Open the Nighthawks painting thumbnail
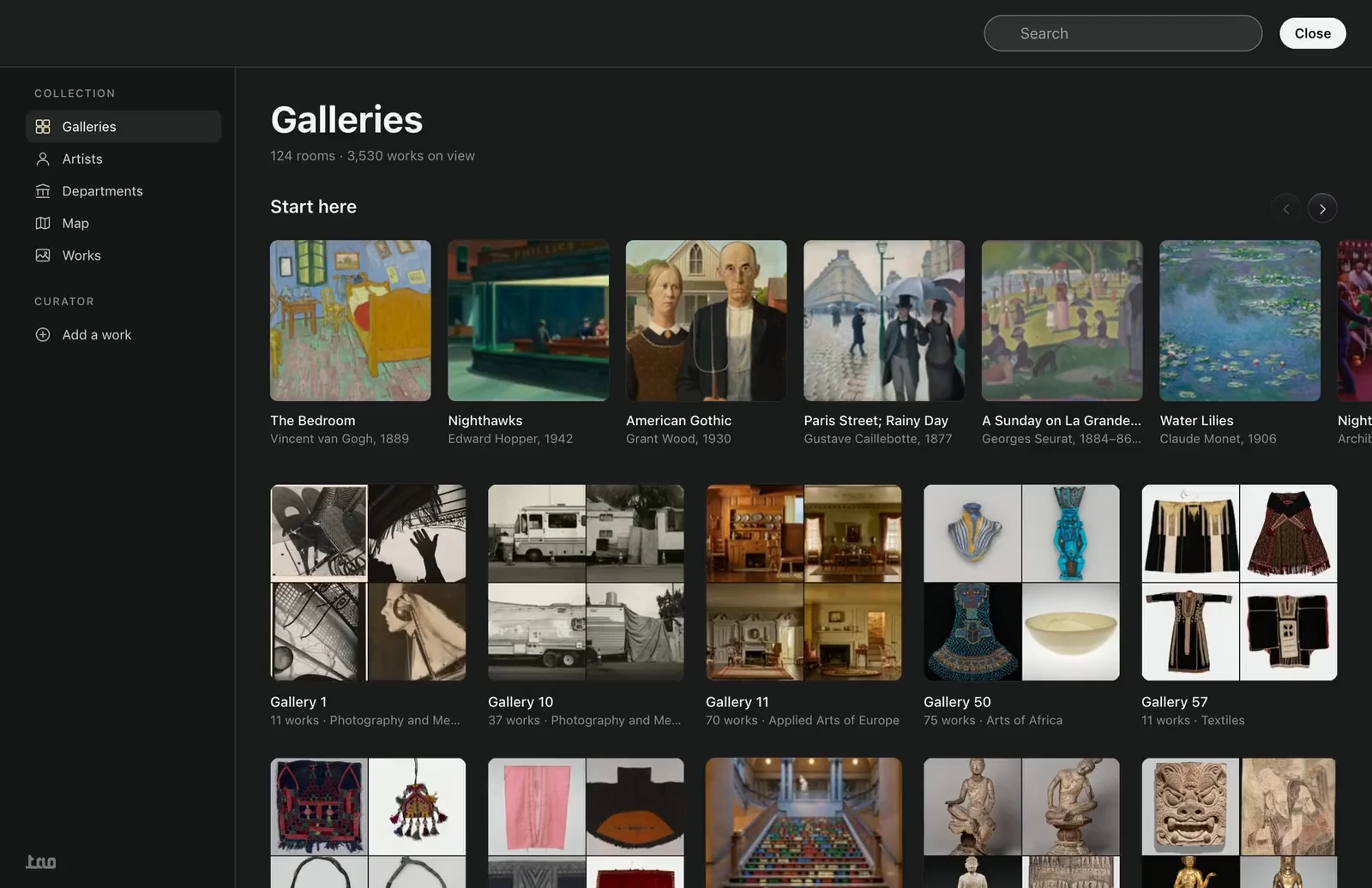The width and height of the screenshot is (1372, 888). point(528,321)
